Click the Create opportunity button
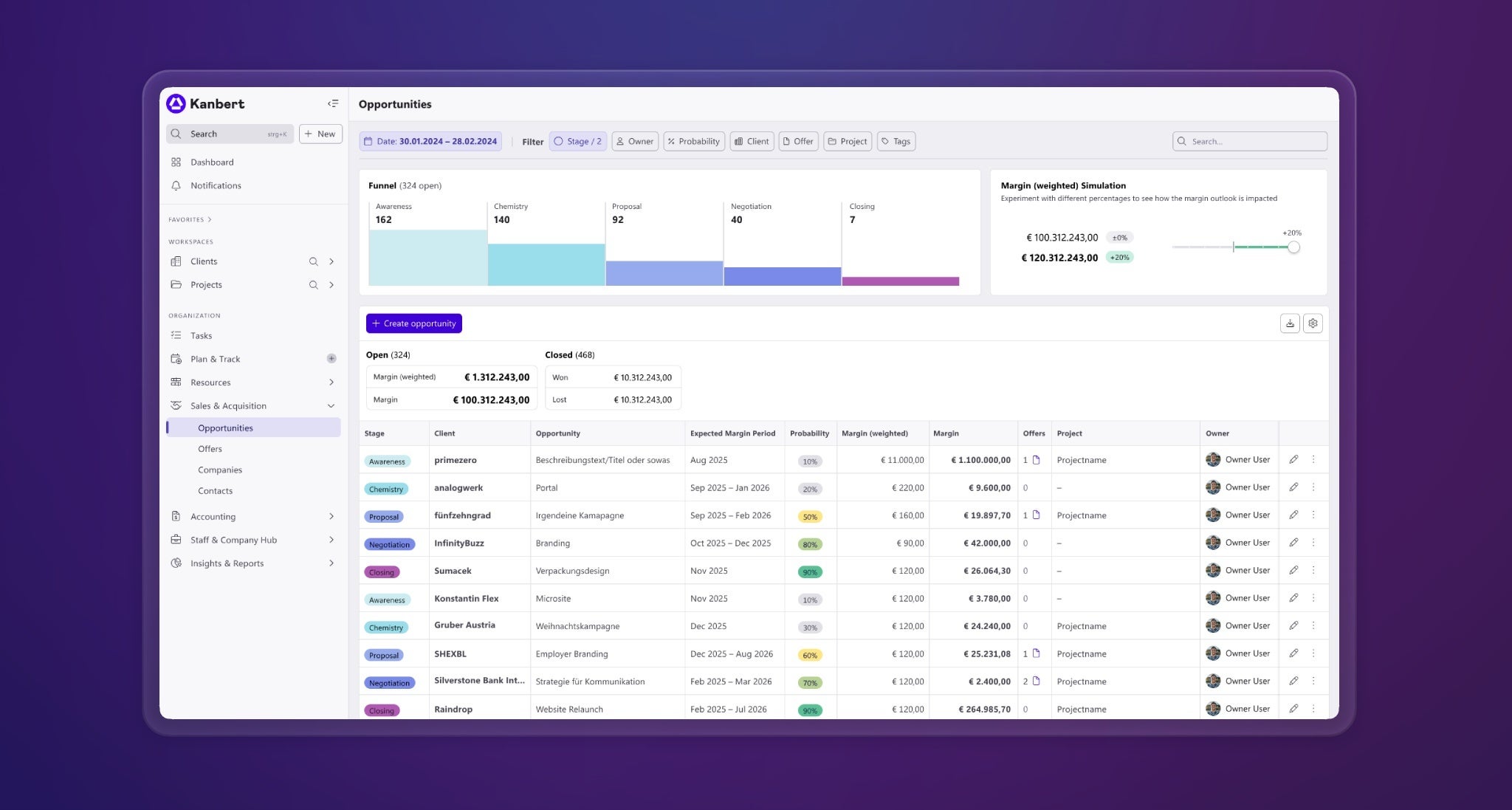1512x810 pixels. tap(414, 323)
